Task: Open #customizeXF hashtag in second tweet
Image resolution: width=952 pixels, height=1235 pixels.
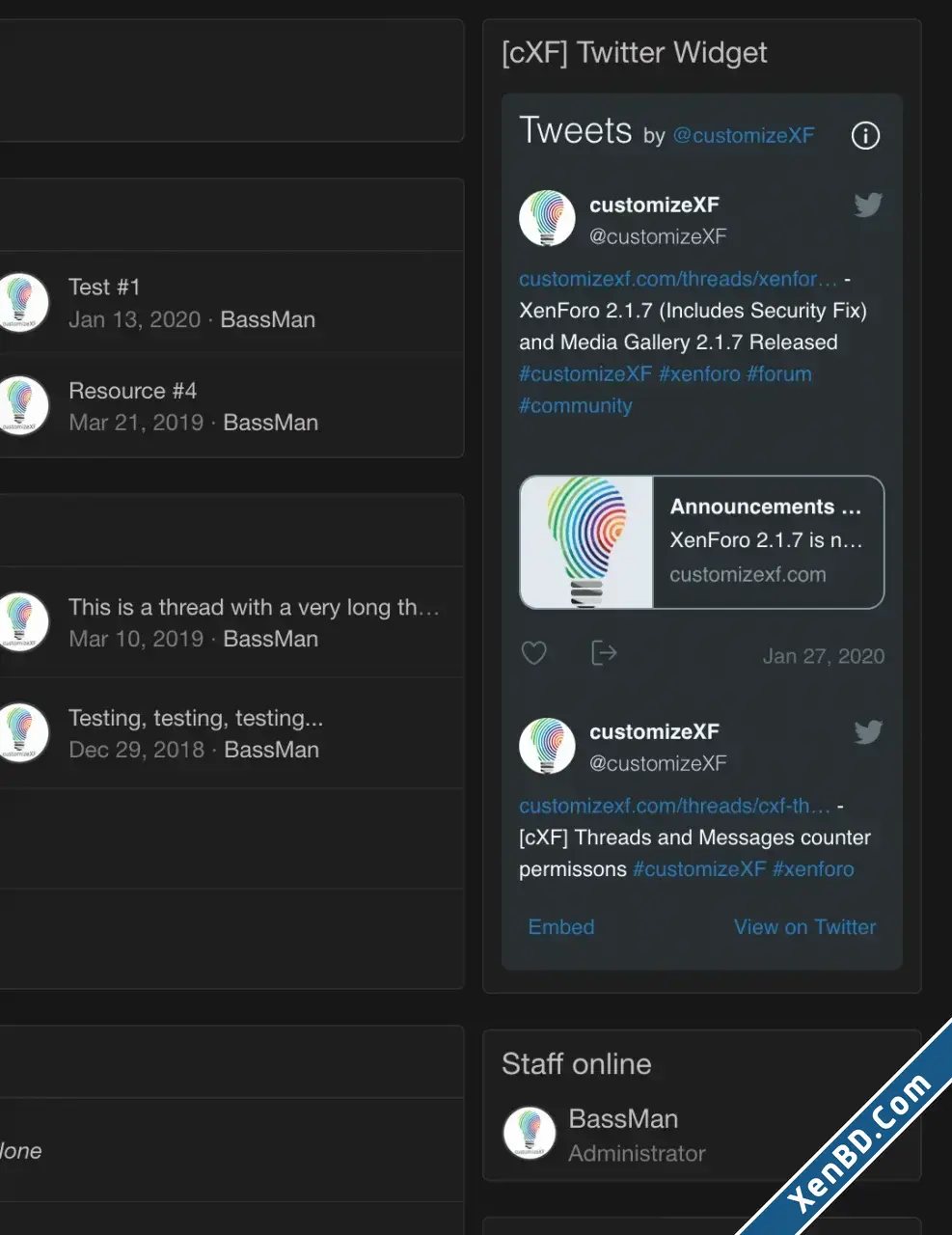Action: [x=699, y=869]
